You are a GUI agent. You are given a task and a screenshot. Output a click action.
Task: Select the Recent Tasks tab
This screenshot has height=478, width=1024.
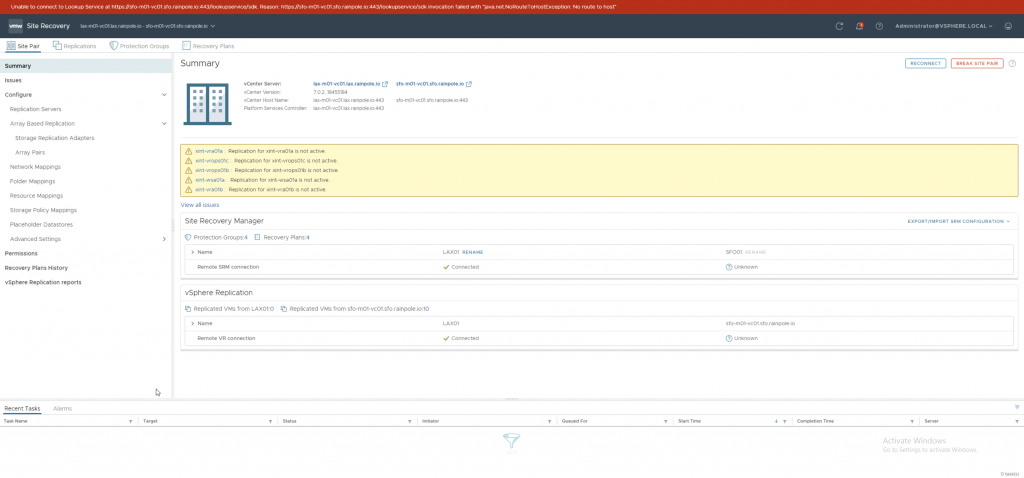pyautogui.click(x=22, y=409)
